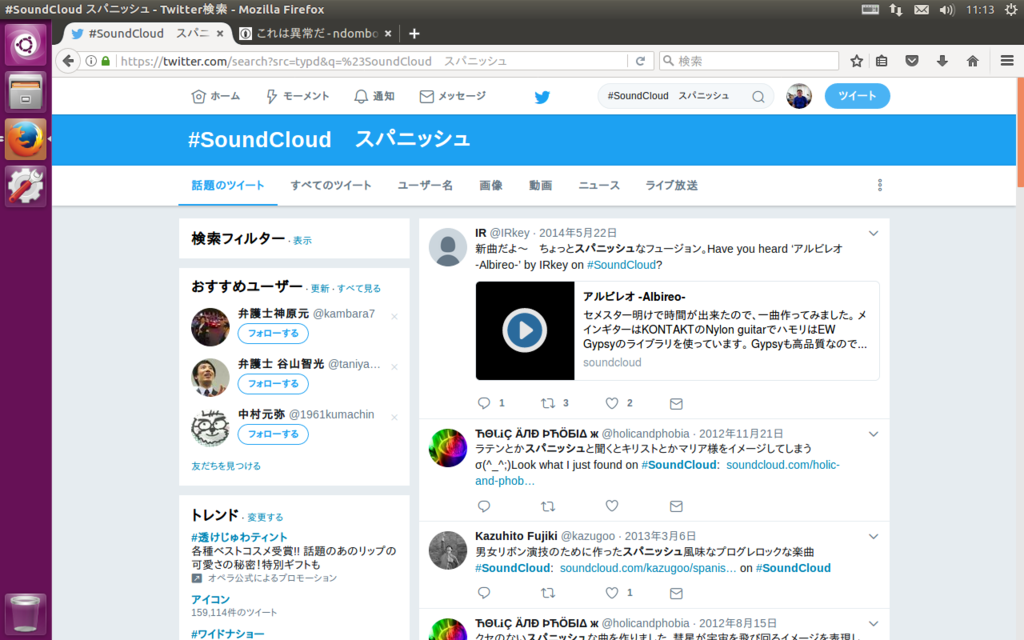Open trend #透けじゅわティント

click(x=239, y=537)
